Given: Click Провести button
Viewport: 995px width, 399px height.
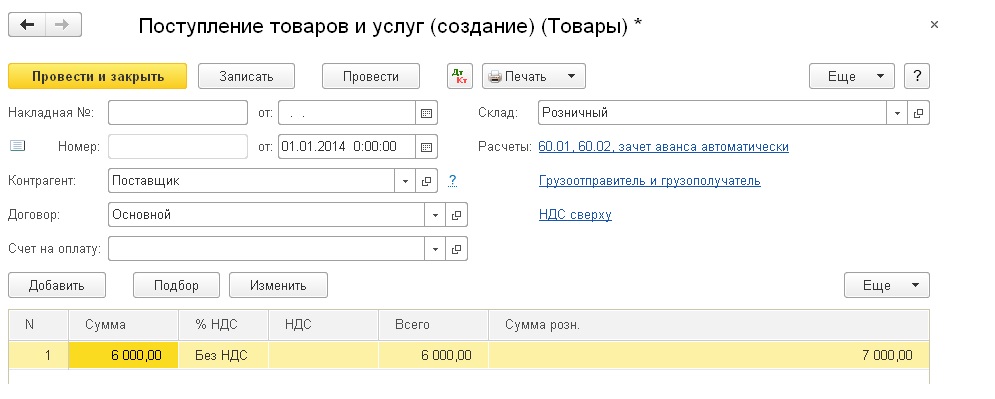Looking at the screenshot, I should coord(371,76).
